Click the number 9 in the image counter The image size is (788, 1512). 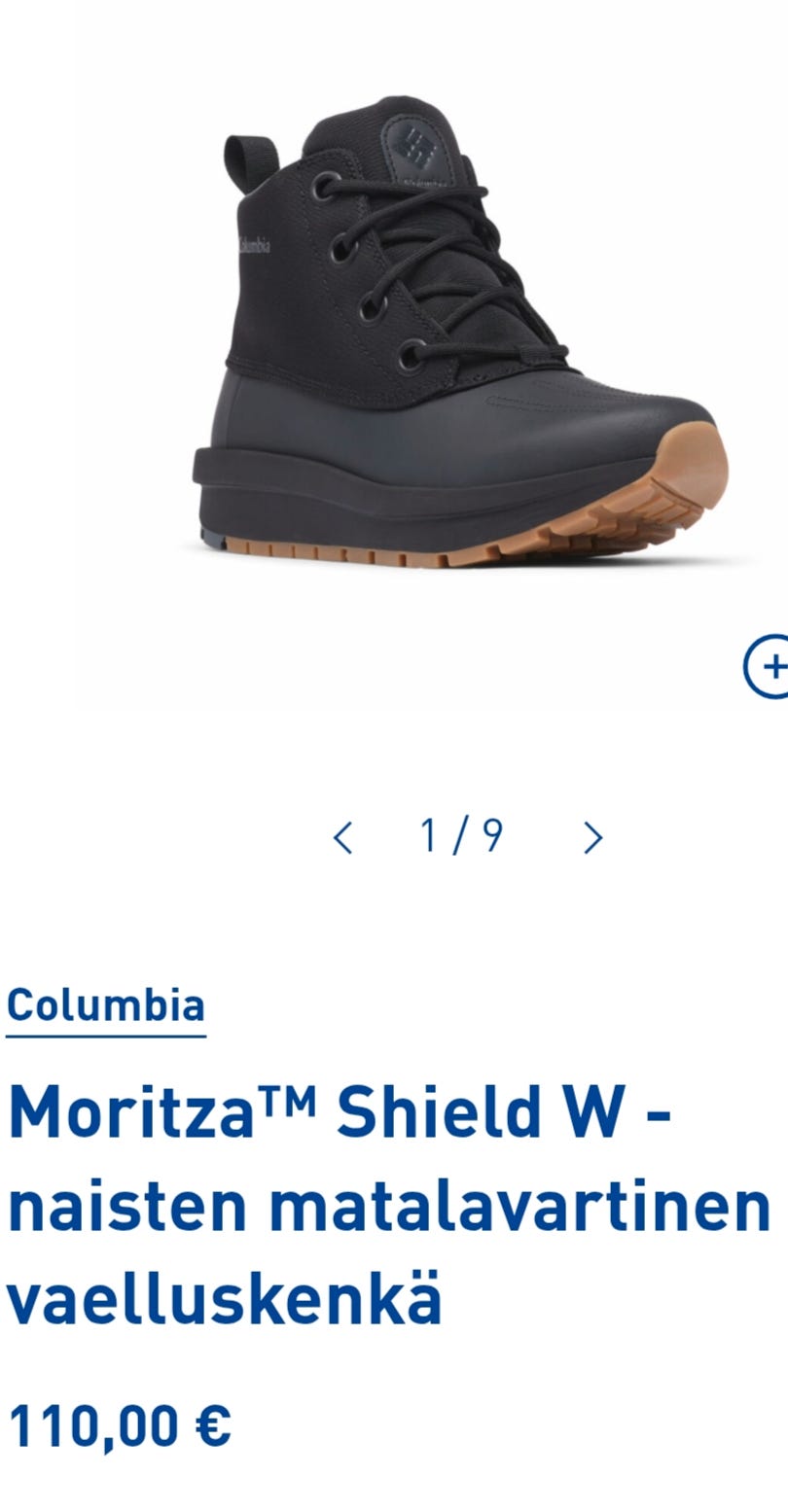coord(493,835)
